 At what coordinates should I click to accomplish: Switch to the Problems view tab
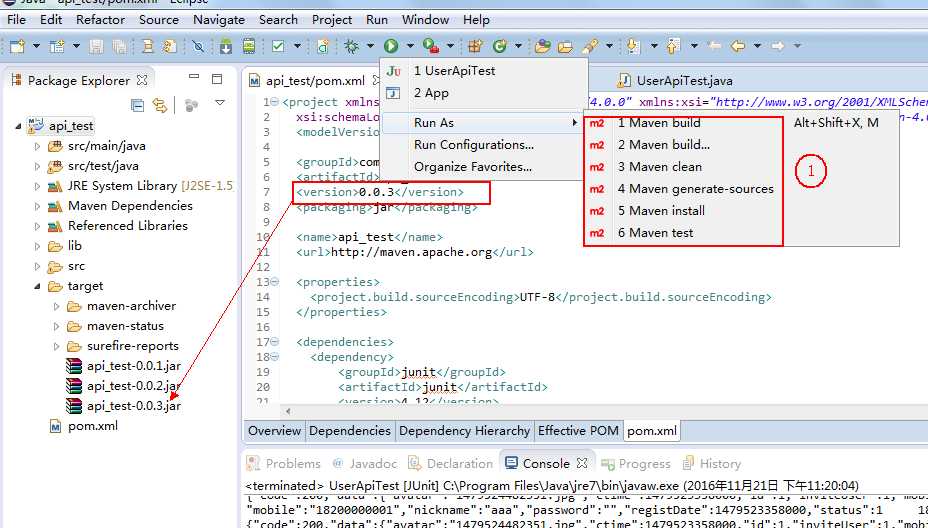click(283, 463)
